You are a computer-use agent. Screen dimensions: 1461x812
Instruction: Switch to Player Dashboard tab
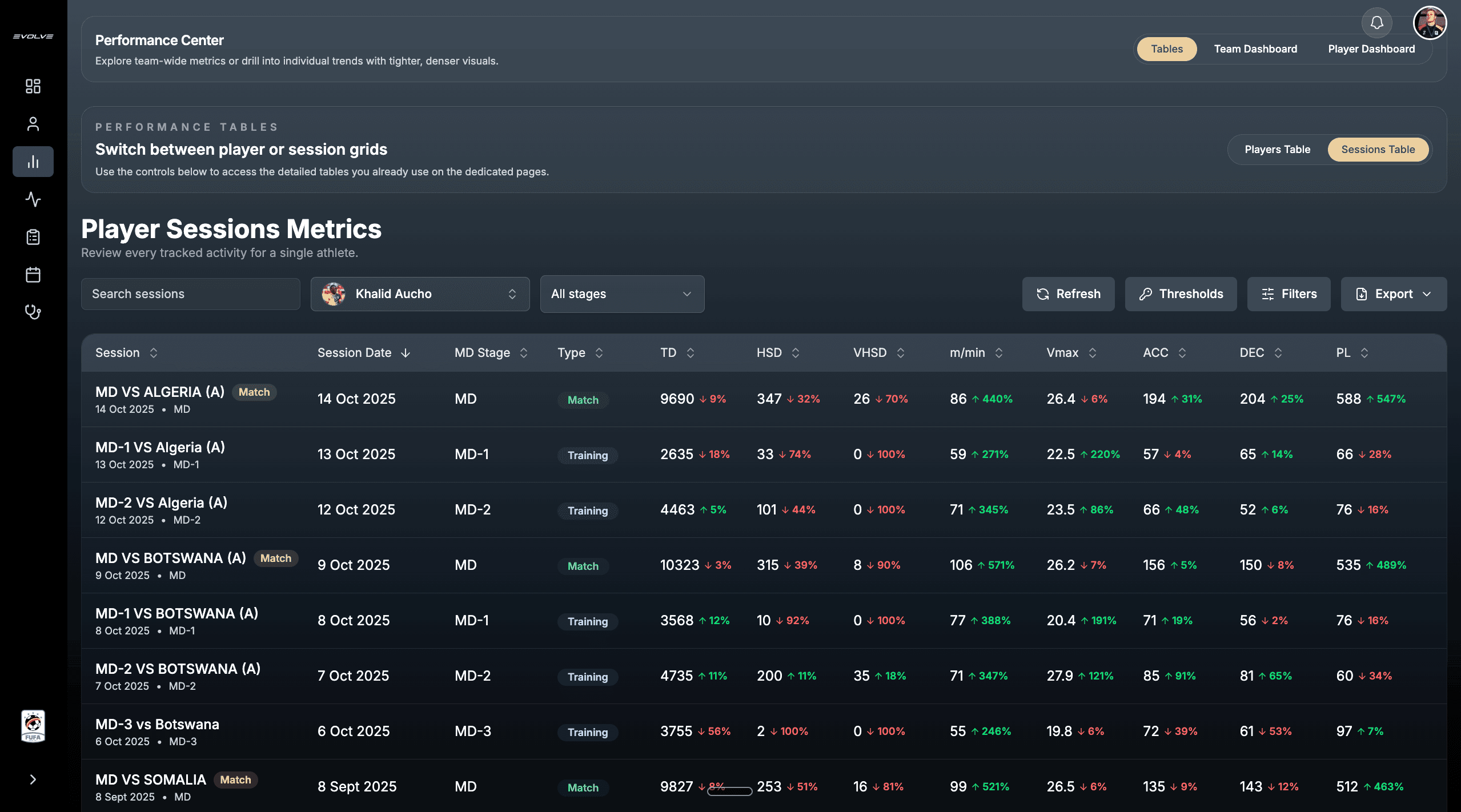coord(1371,49)
